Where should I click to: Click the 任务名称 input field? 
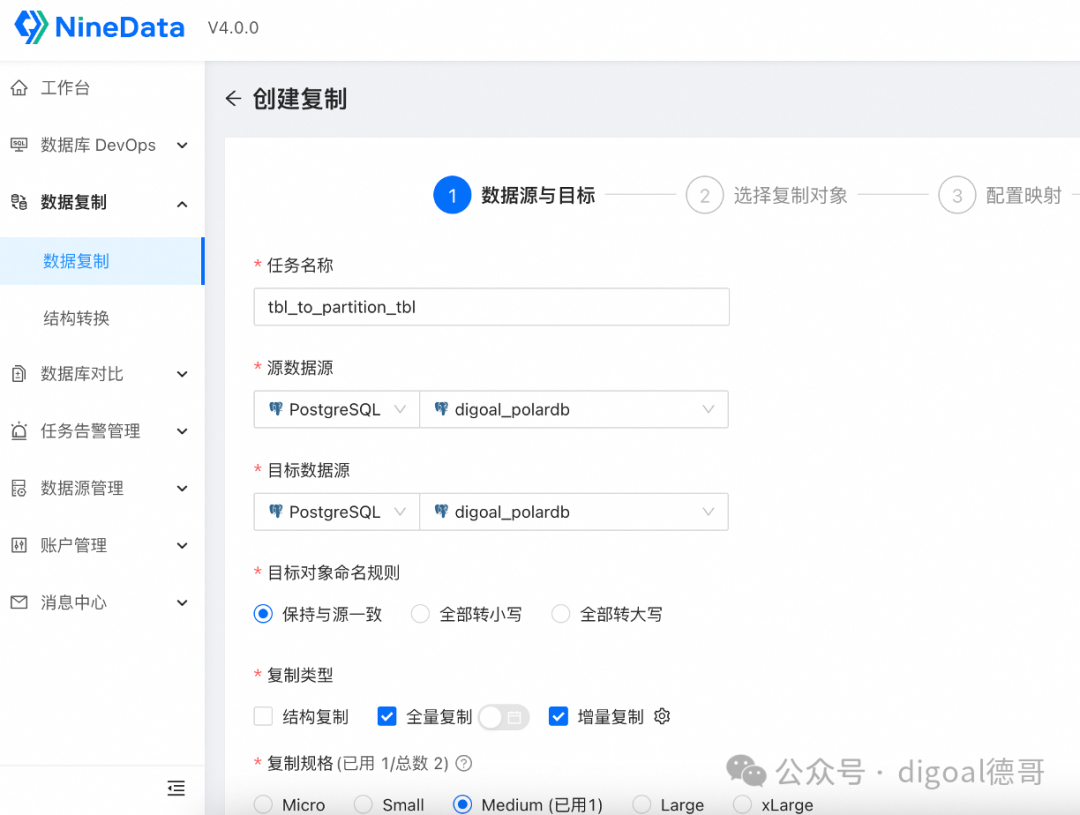[x=492, y=307]
